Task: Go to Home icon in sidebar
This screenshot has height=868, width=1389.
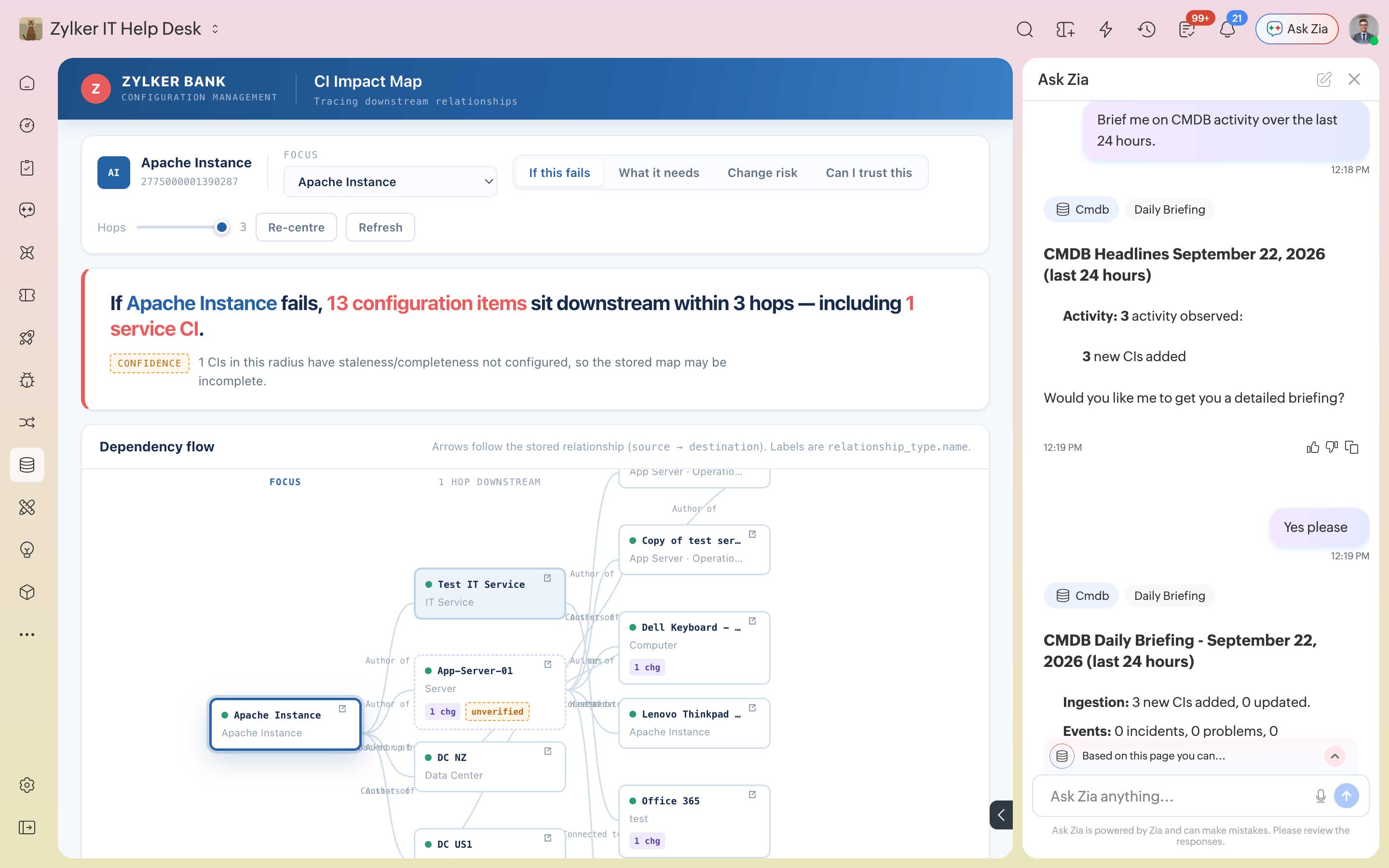Action: pyautogui.click(x=27, y=83)
